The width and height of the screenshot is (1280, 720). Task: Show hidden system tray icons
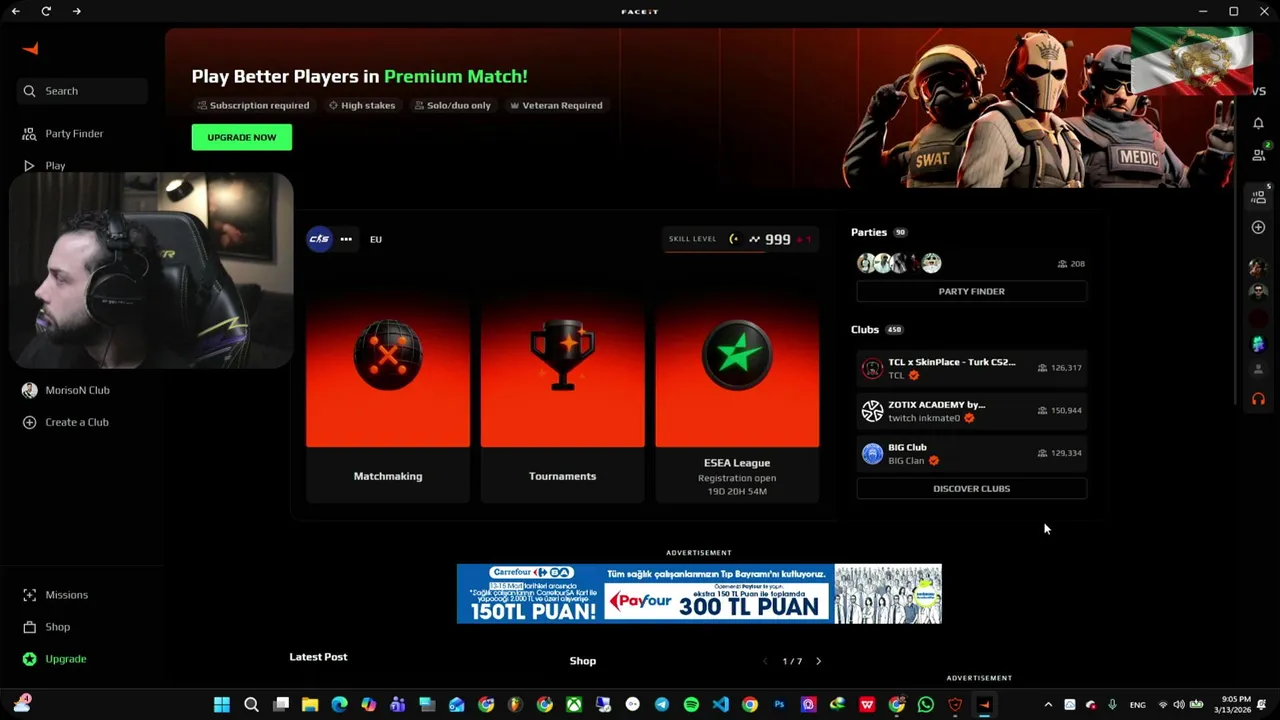point(1048,705)
